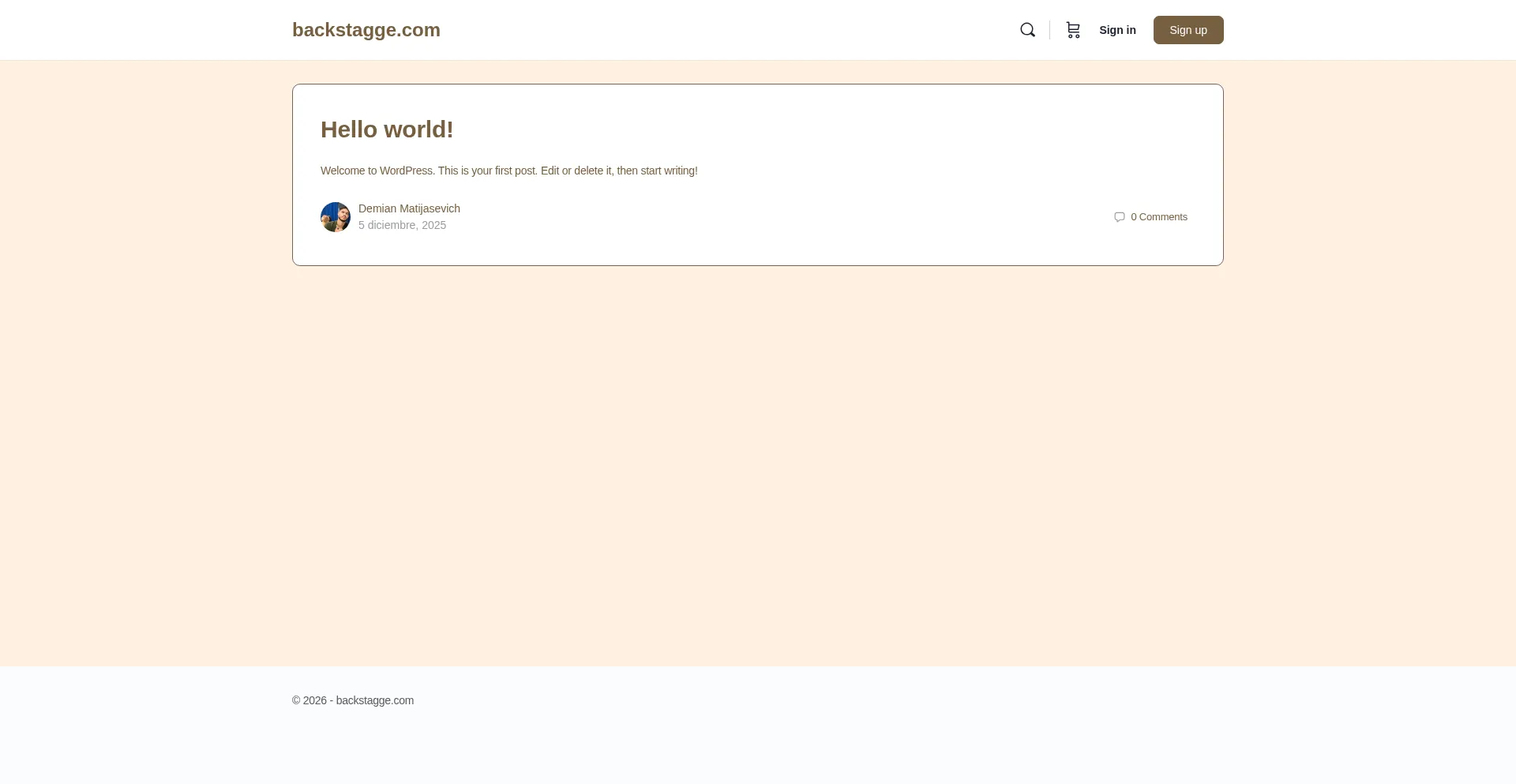Screen dimensions: 1516x784
Task: Click Demian Matijasevich's round avatar photo
Action: click(x=336, y=217)
